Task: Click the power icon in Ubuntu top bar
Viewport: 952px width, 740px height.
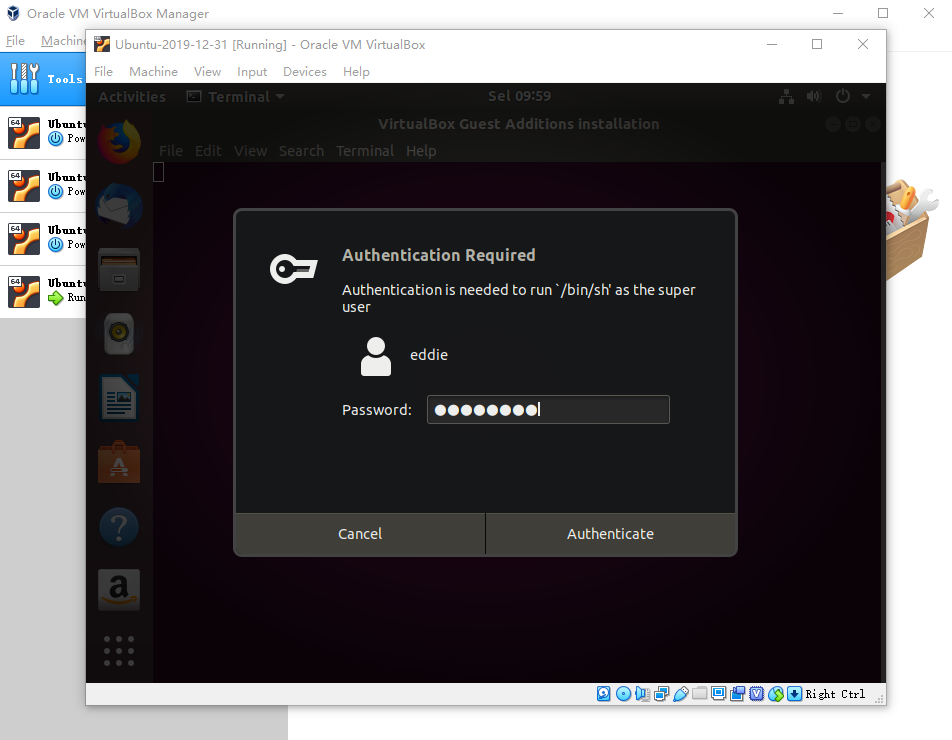Action: [843, 96]
